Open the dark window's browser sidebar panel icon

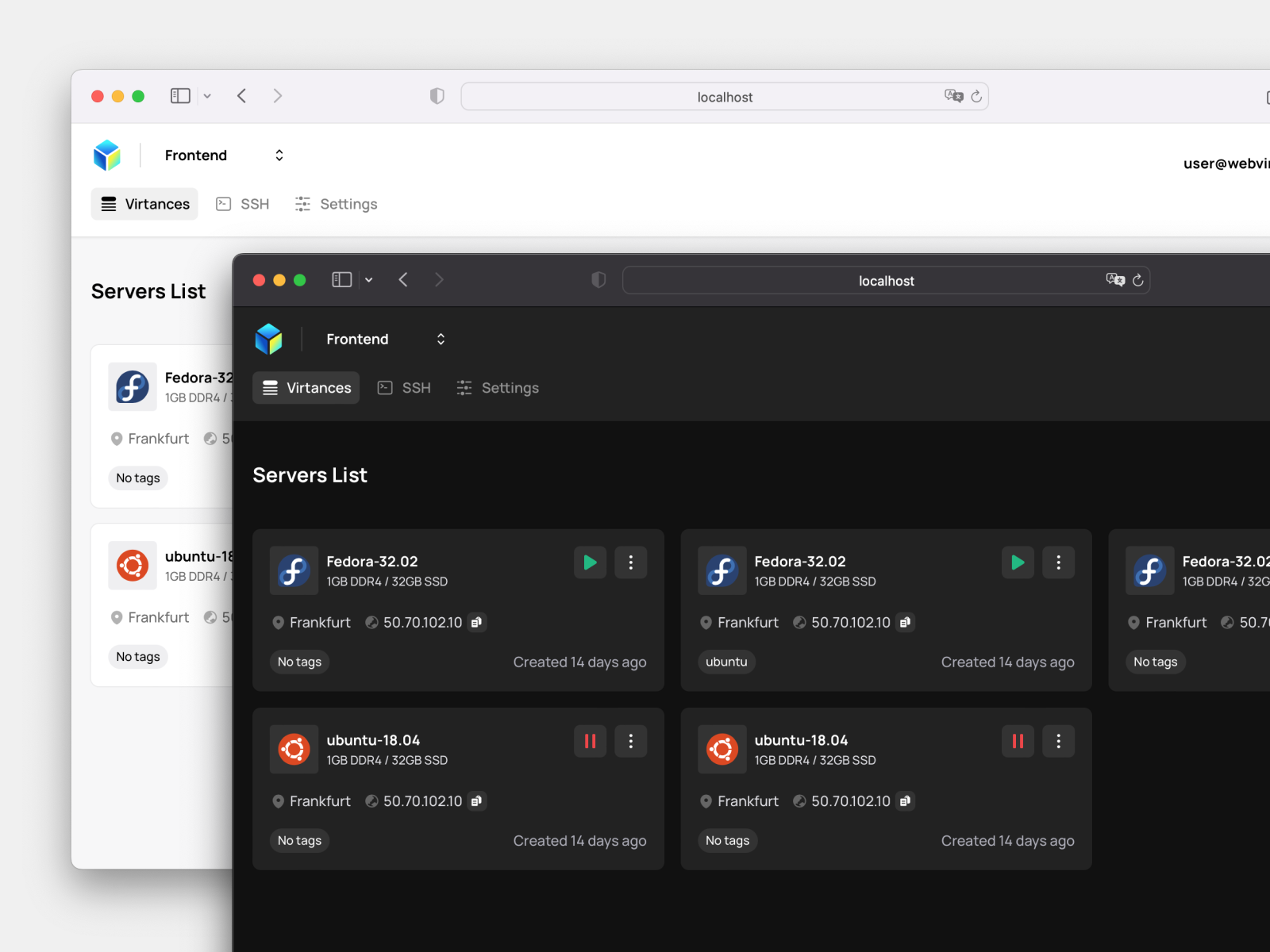coord(341,279)
